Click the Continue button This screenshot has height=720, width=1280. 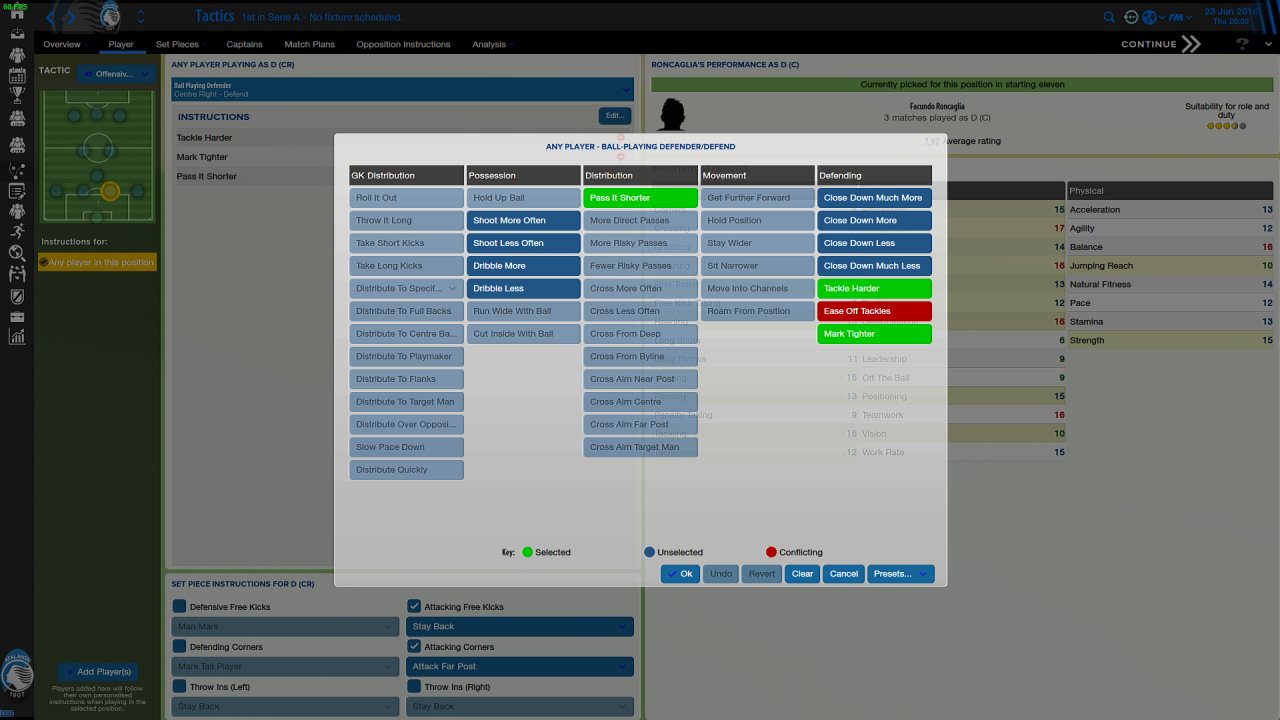pos(1160,44)
